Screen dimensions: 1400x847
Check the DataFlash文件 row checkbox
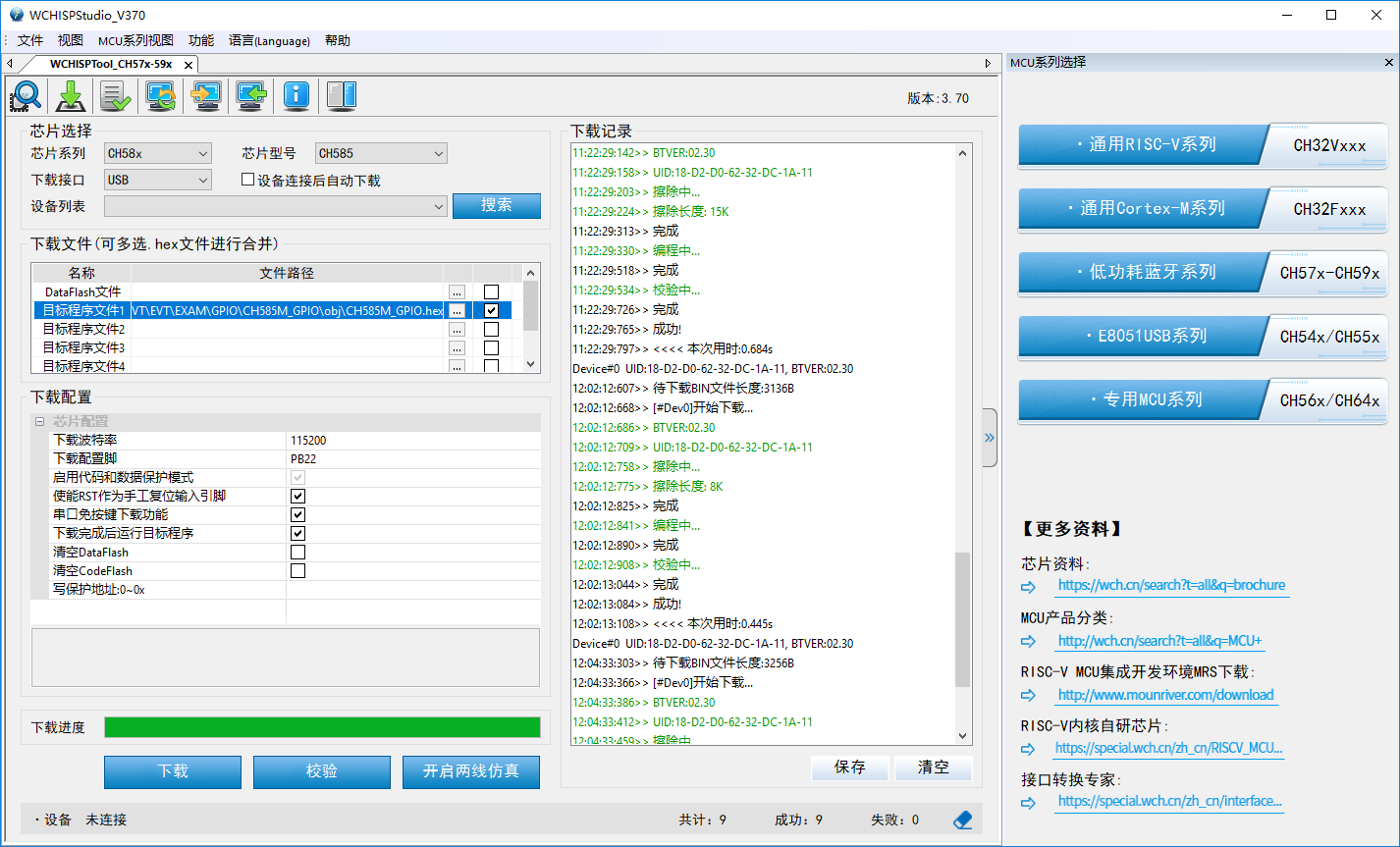pyautogui.click(x=492, y=291)
